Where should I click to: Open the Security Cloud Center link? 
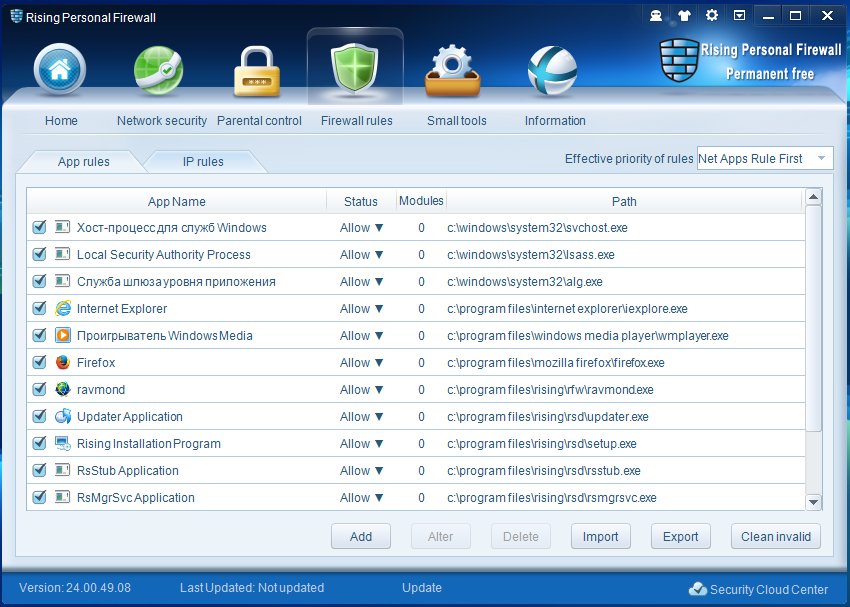(x=769, y=589)
